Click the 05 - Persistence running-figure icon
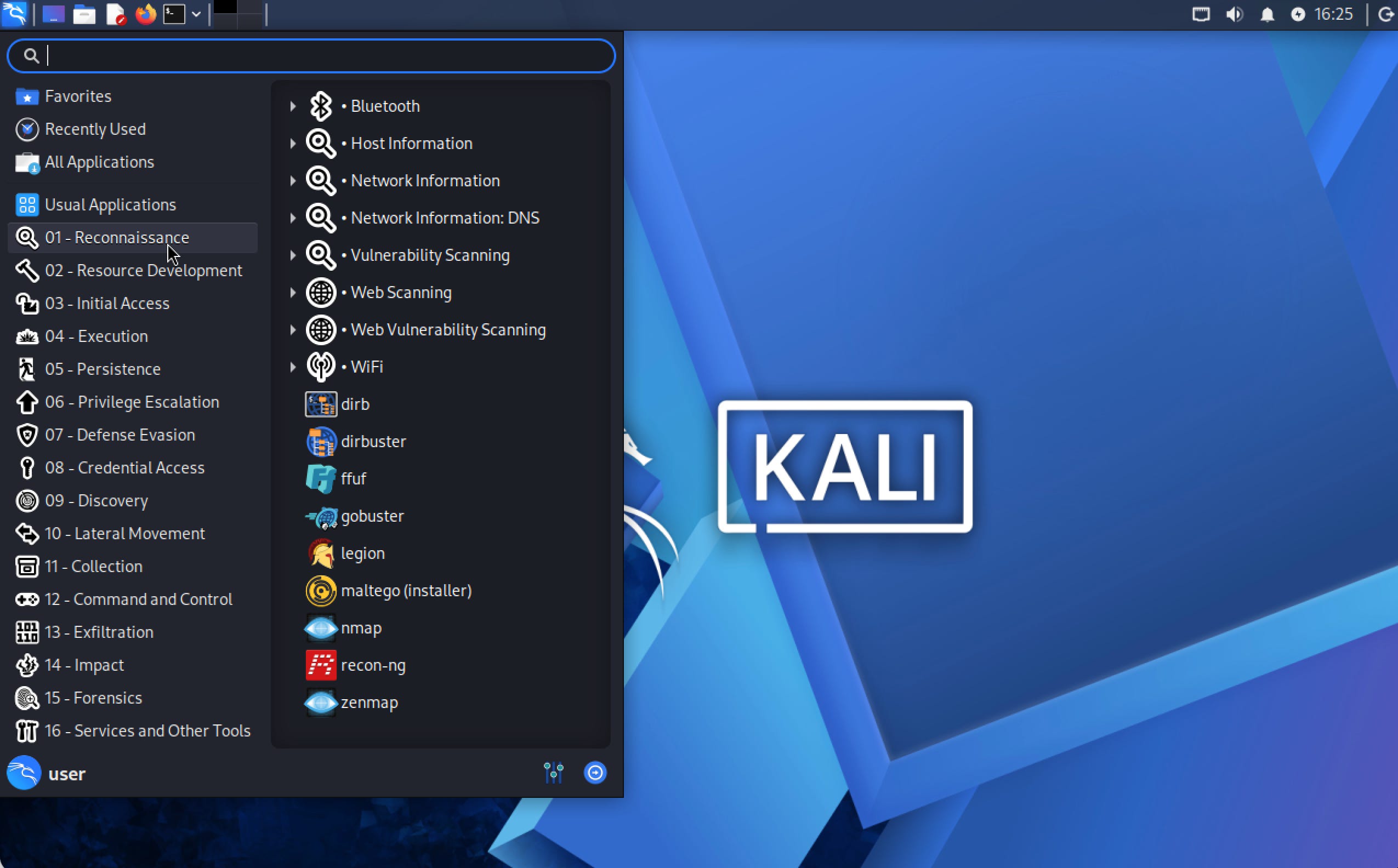 pos(27,369)
